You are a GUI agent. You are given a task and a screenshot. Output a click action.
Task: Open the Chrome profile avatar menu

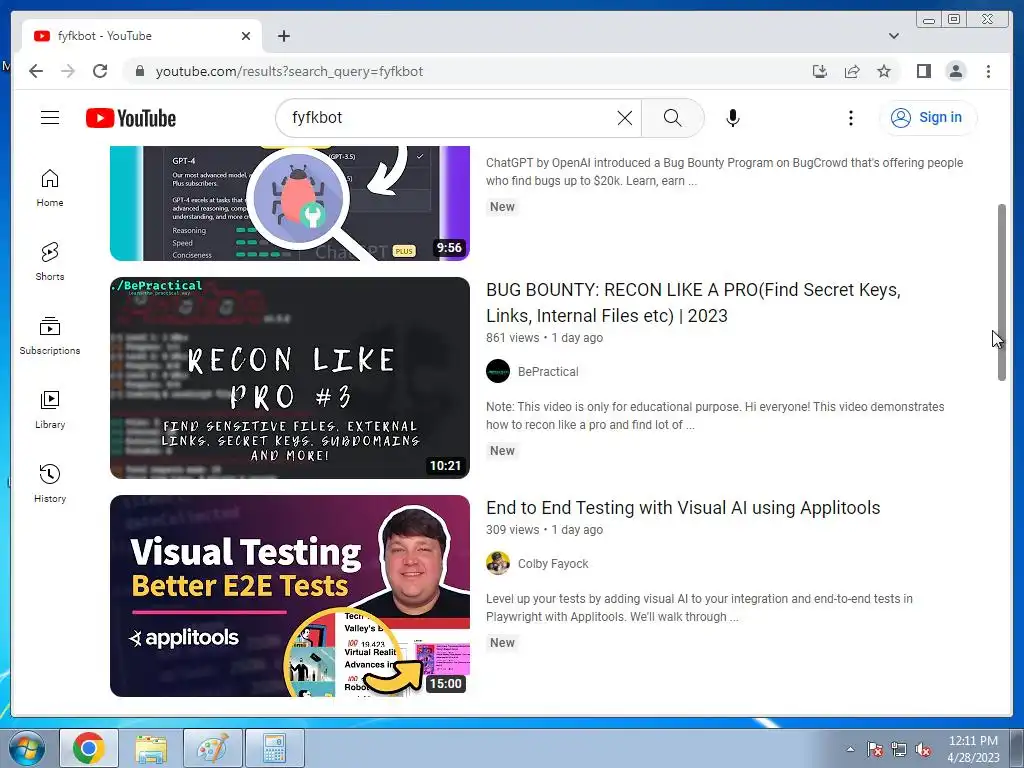click(x=955, y=71)
